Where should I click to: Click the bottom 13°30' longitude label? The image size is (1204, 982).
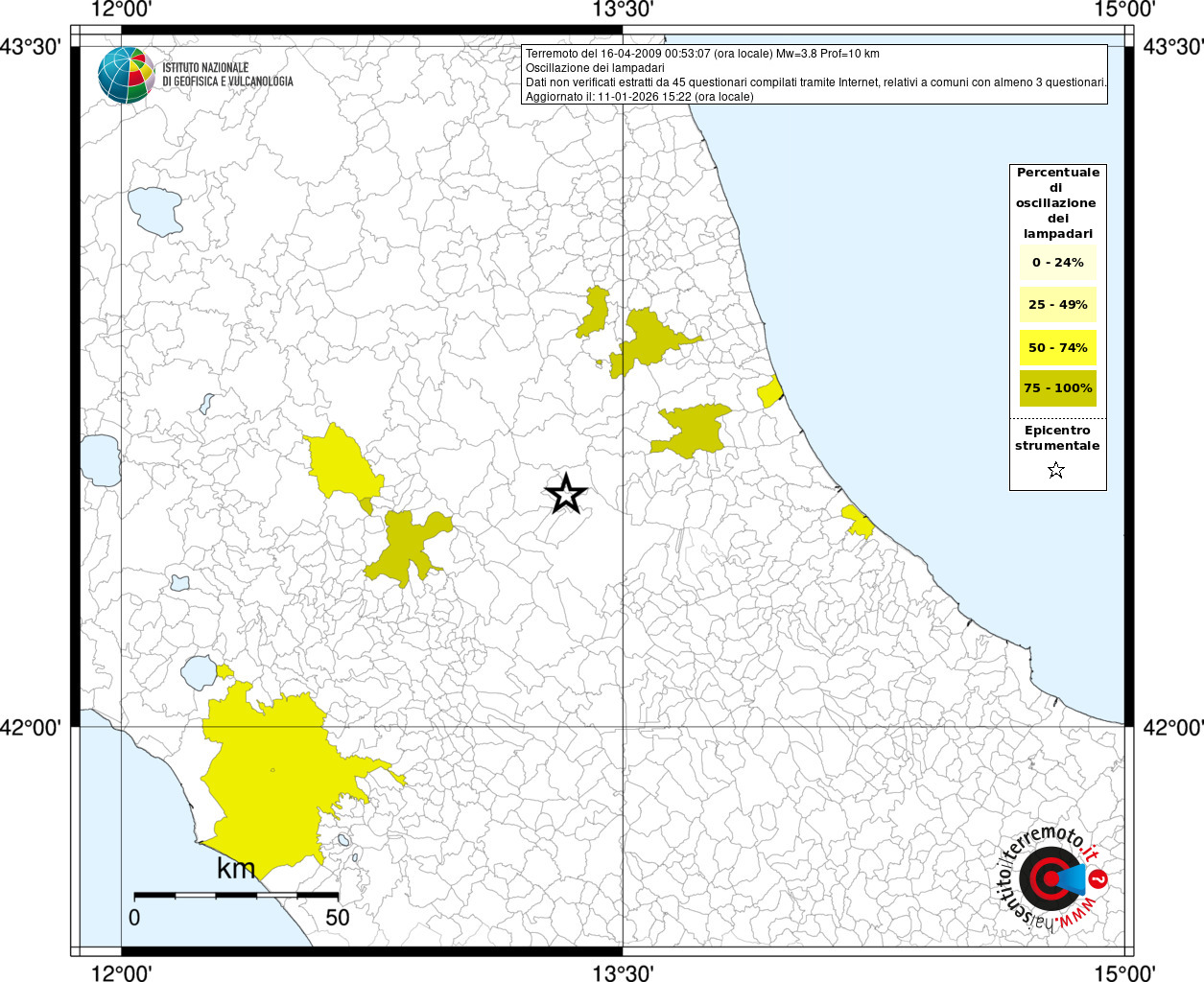pyautogui.click(x=623, y=972)
